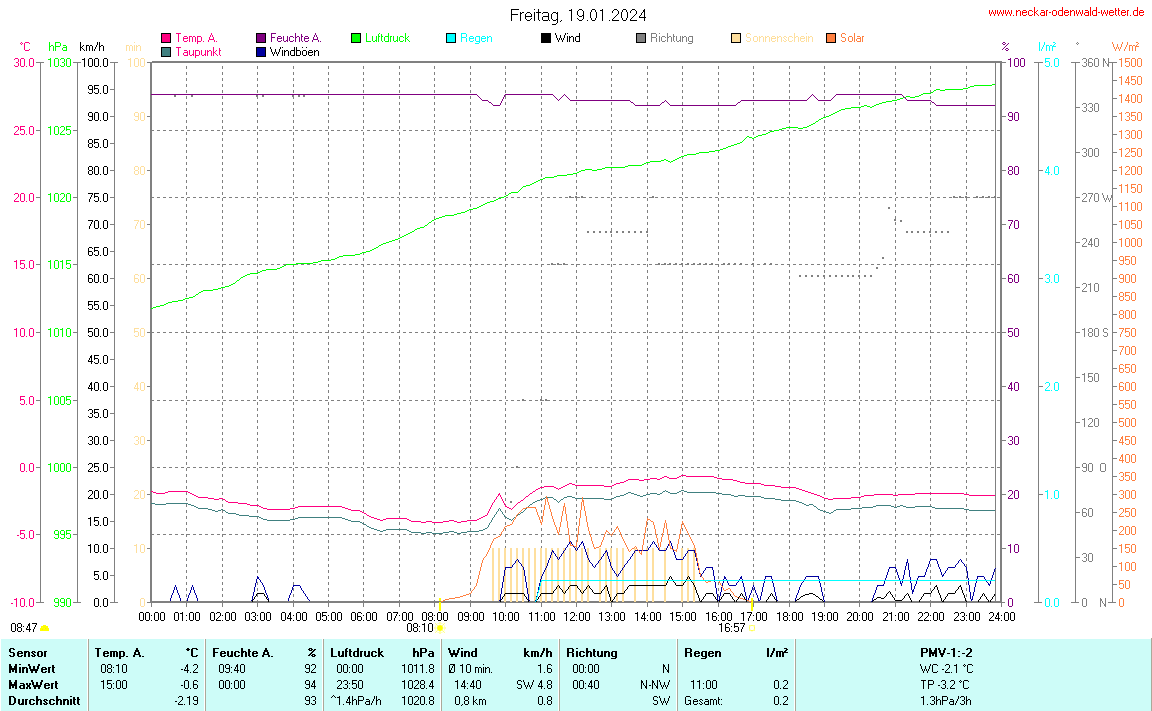The image size is (1152, 711).
Task: Open the neckar-odenwald-wetter.de link
Action: [x=1065, y=12]
